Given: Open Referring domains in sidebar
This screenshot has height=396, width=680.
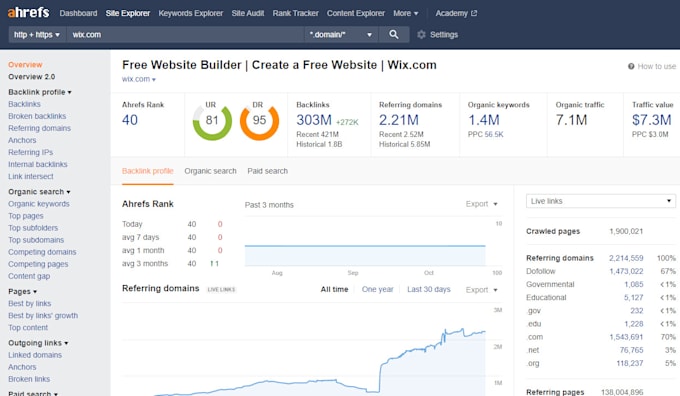Looking at the screenshot, I should [39, 128].
